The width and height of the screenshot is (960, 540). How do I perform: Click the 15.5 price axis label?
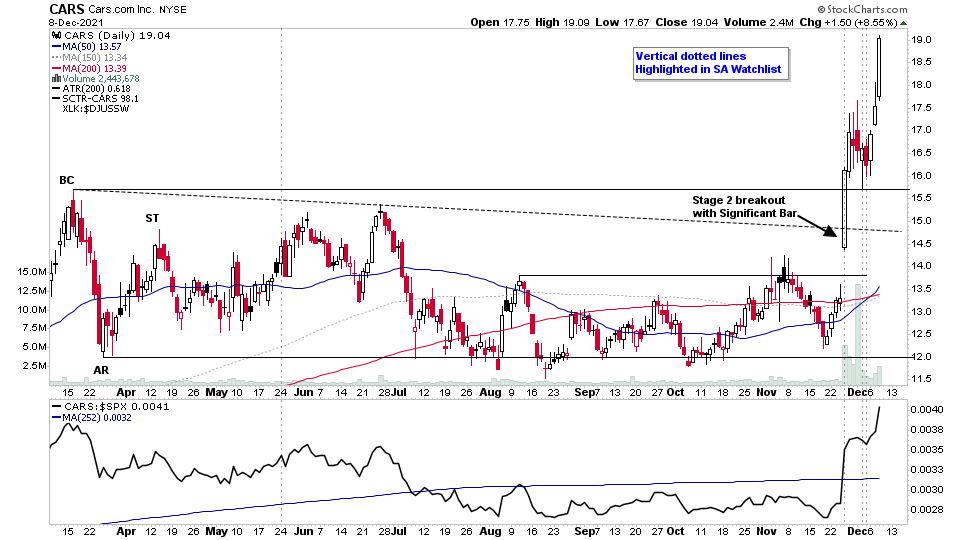[921, 198]
